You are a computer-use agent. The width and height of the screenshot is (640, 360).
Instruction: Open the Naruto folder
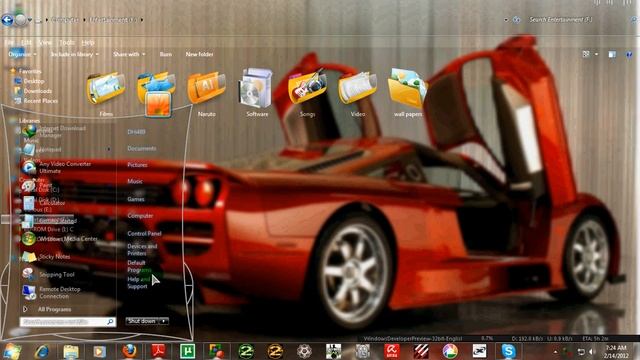coord(207,94)
